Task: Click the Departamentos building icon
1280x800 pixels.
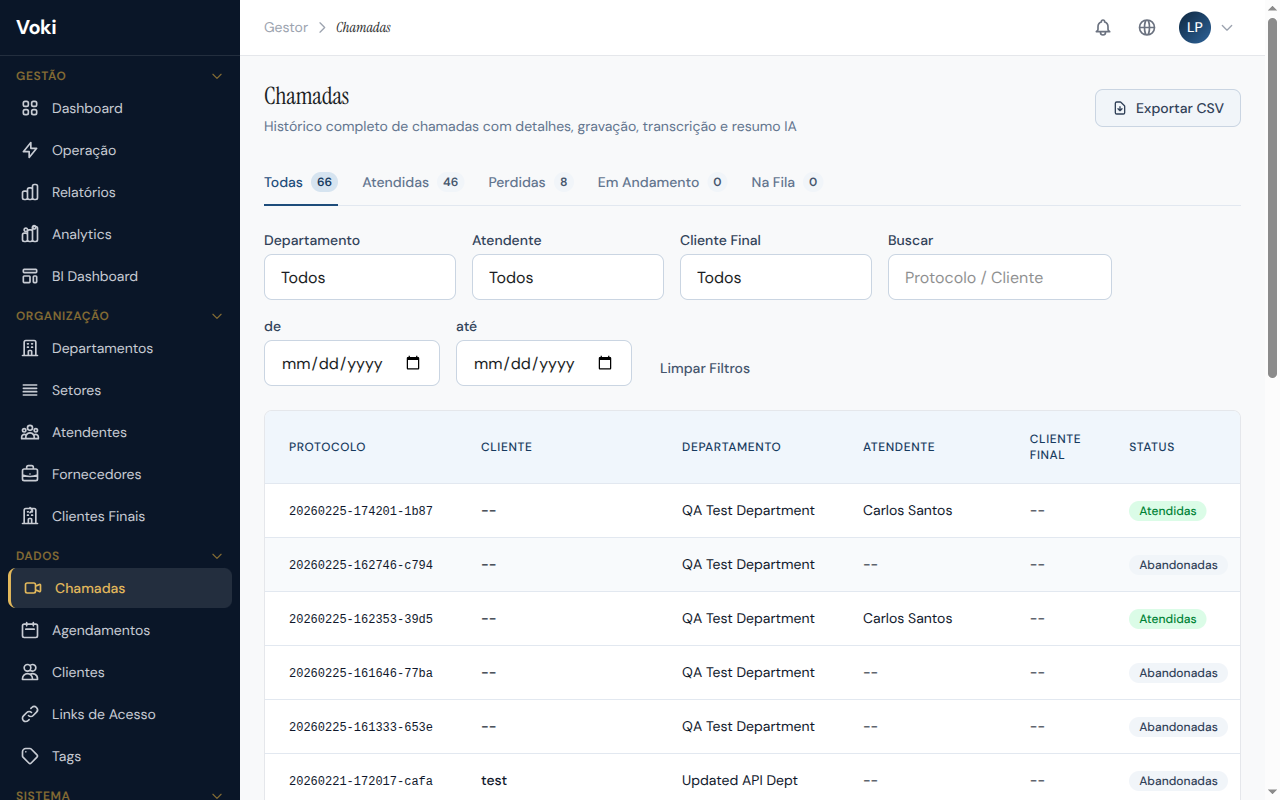Action: click(x=30, y=348)
